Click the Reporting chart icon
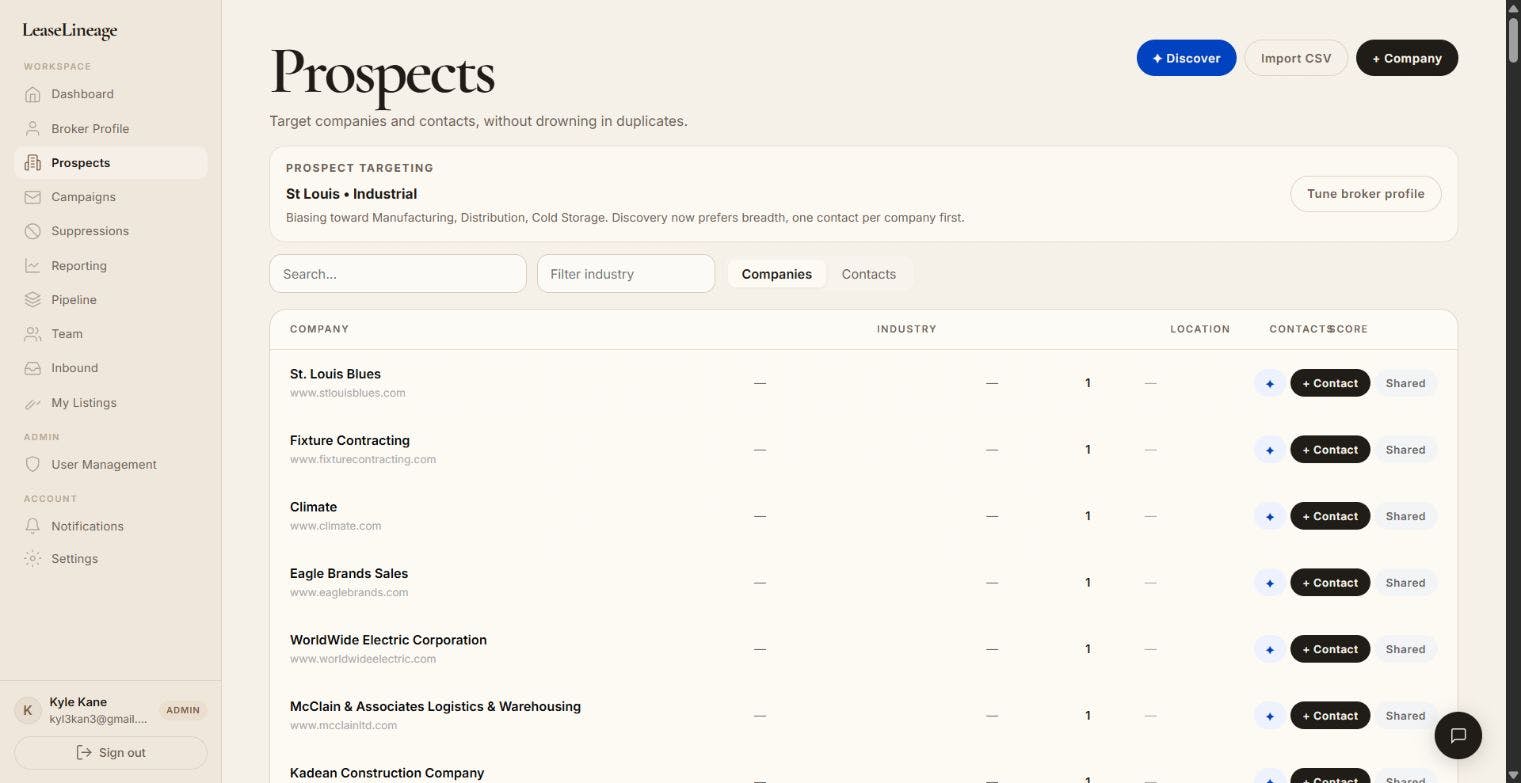The image size is (1521, 783). pos(33,266)
